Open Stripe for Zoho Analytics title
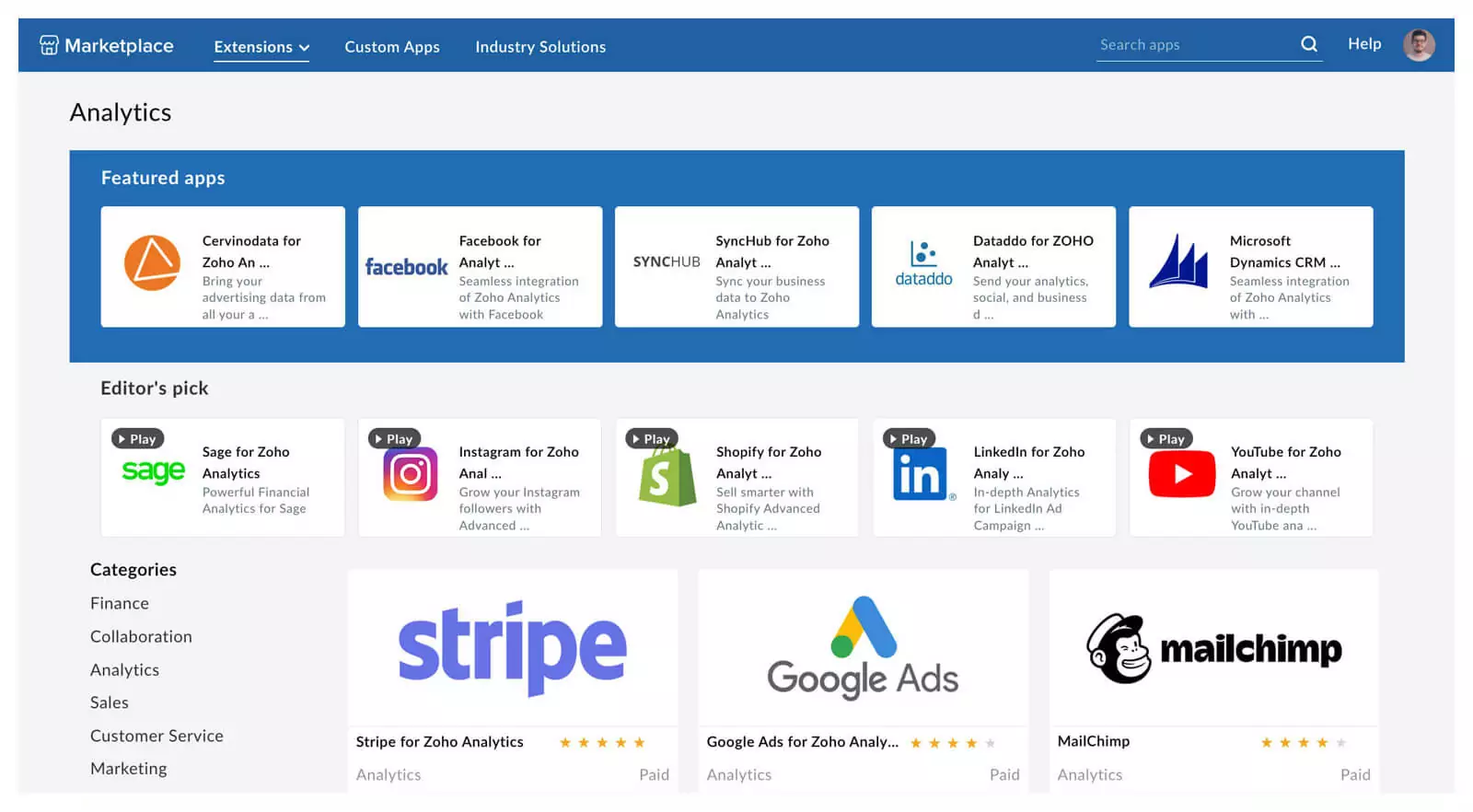This screenshot has height=812, width=1473. (439, 742)
